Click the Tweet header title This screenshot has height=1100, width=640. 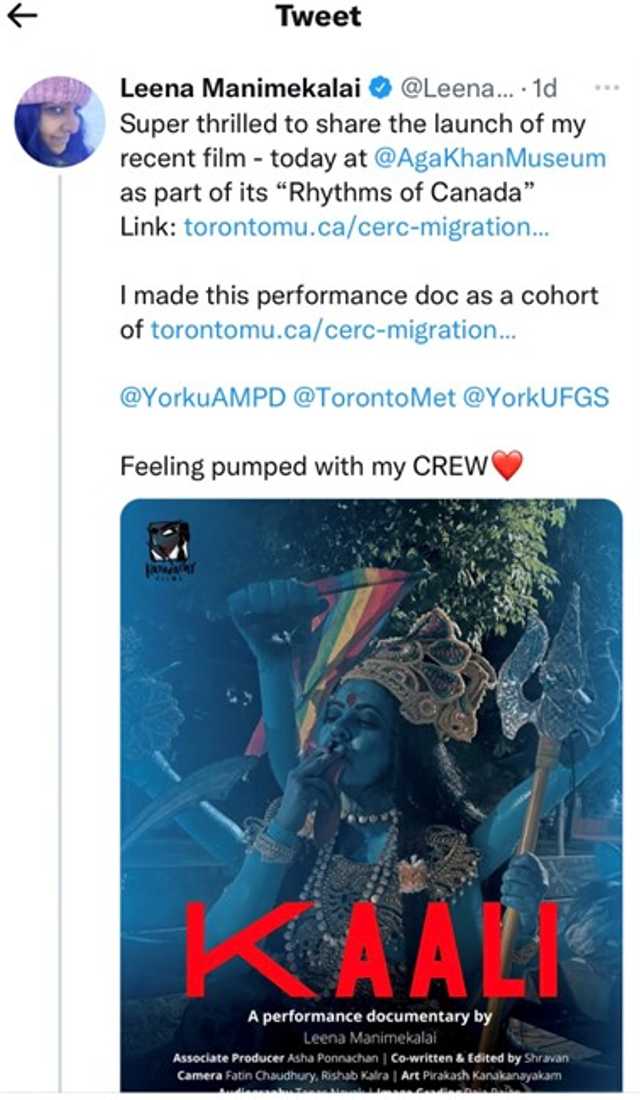(318, 17)
